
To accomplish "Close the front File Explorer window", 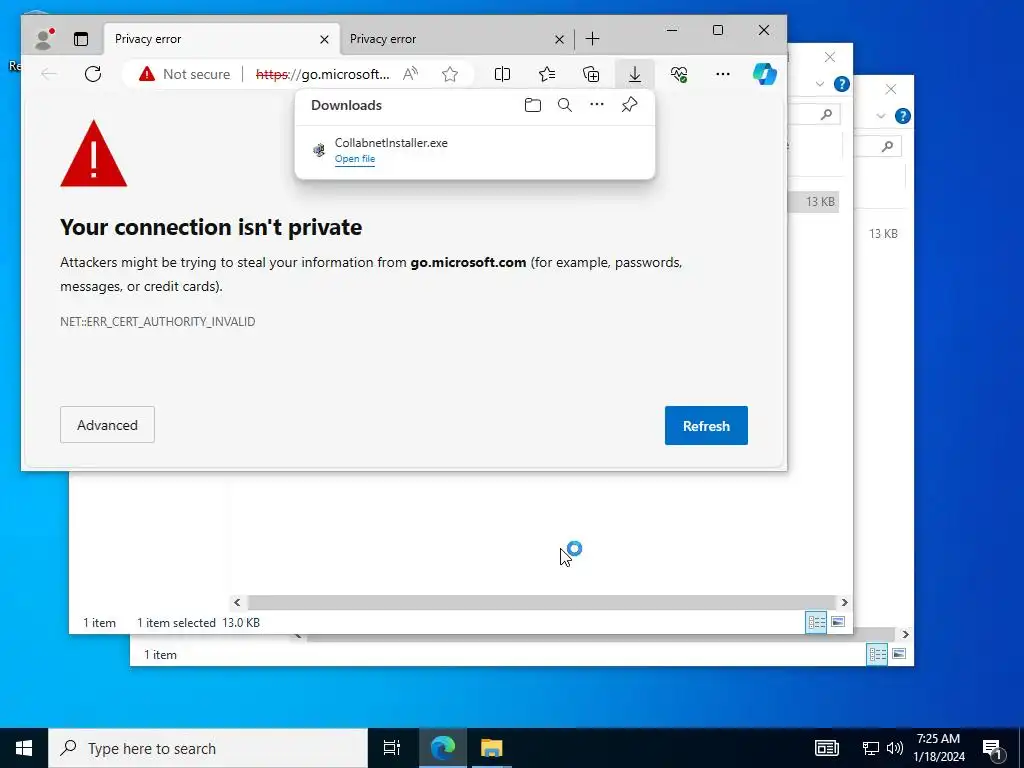I will (x=829, y=57).
